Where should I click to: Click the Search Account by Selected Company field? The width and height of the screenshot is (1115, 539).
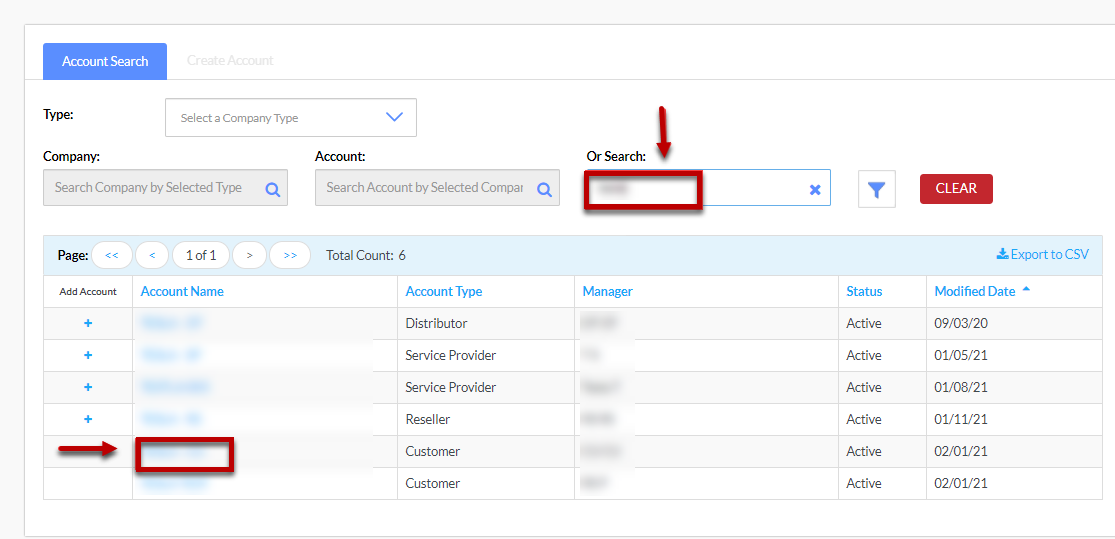[437, 188]
